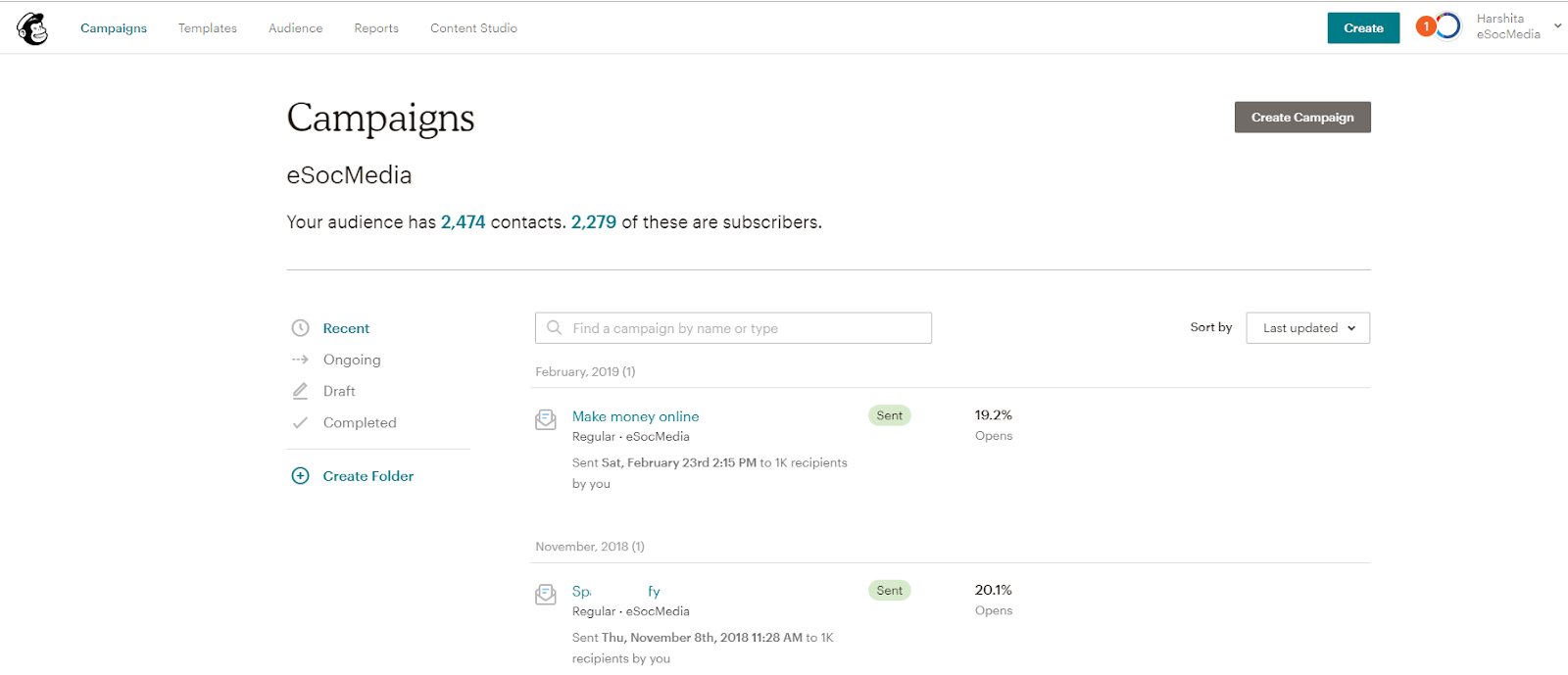This screenshot has width=1568, height=675.
Task: Open the Make money online campaign
Action: 635,416
